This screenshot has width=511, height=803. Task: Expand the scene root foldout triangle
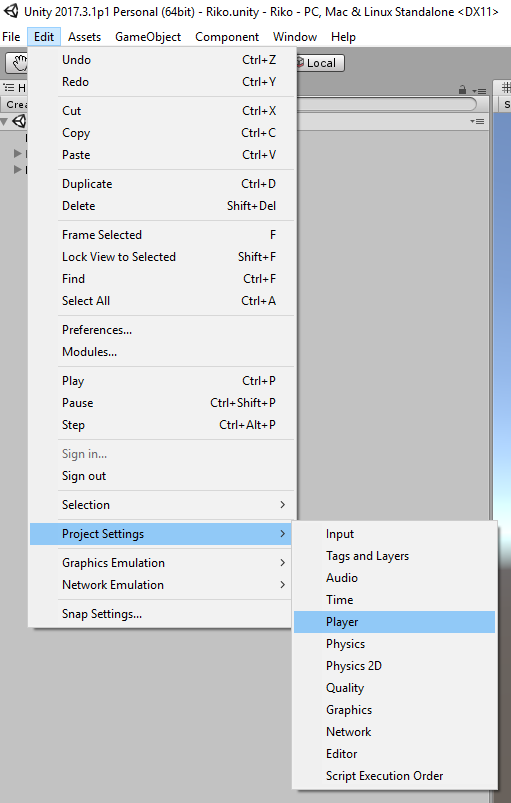(x=4, y=122)
